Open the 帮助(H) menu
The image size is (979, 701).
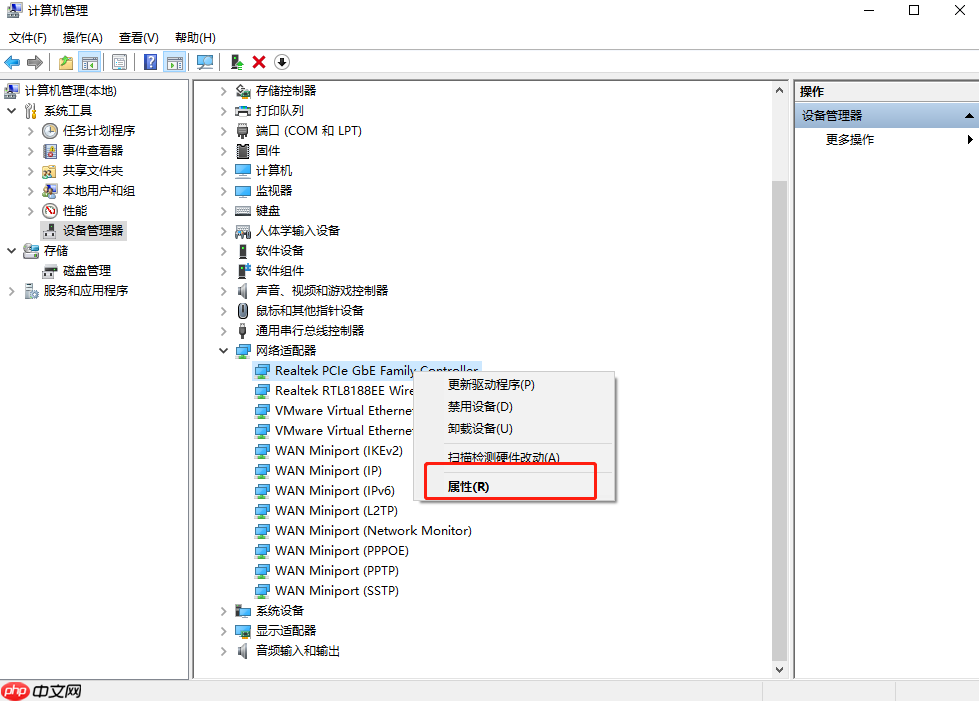click(195, 37)
